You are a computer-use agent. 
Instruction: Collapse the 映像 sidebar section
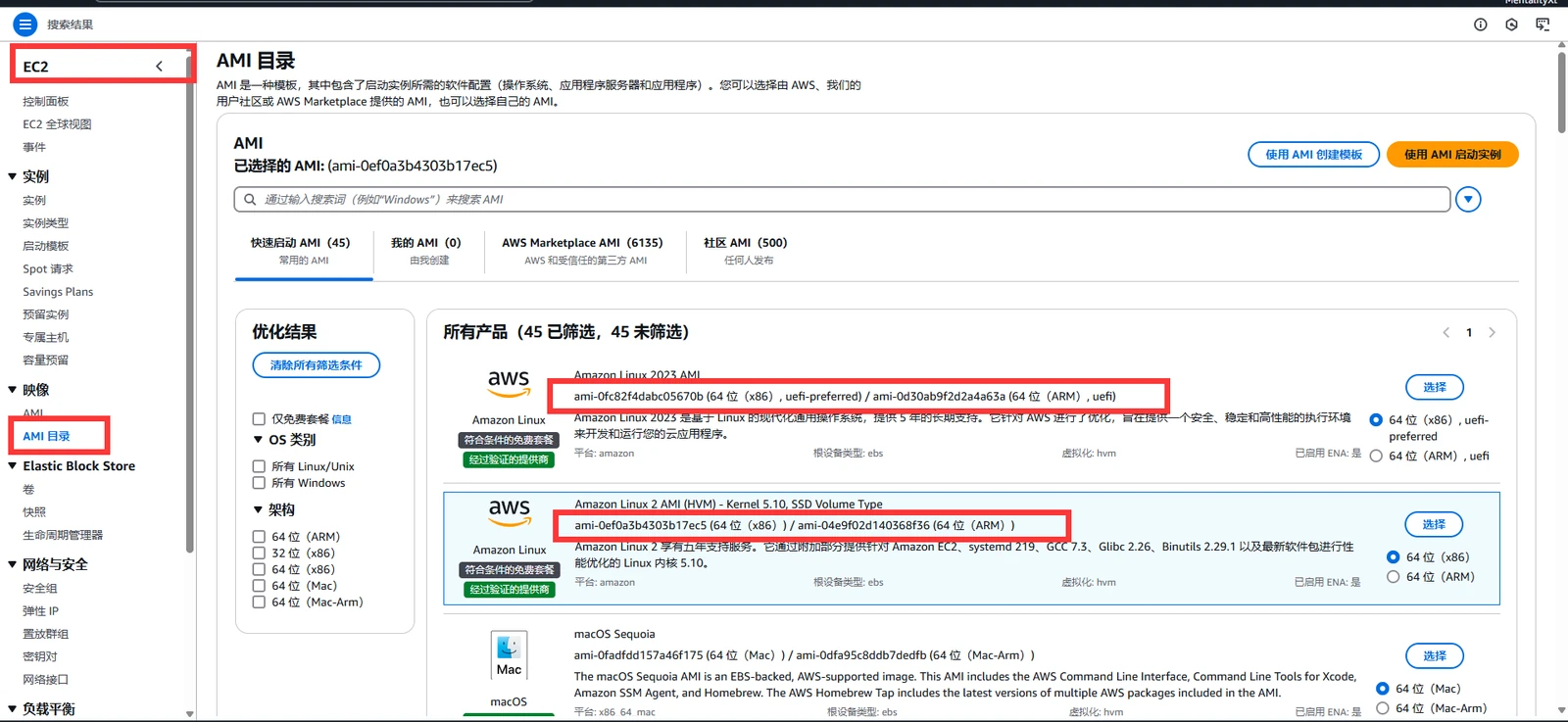click(13, 390)
